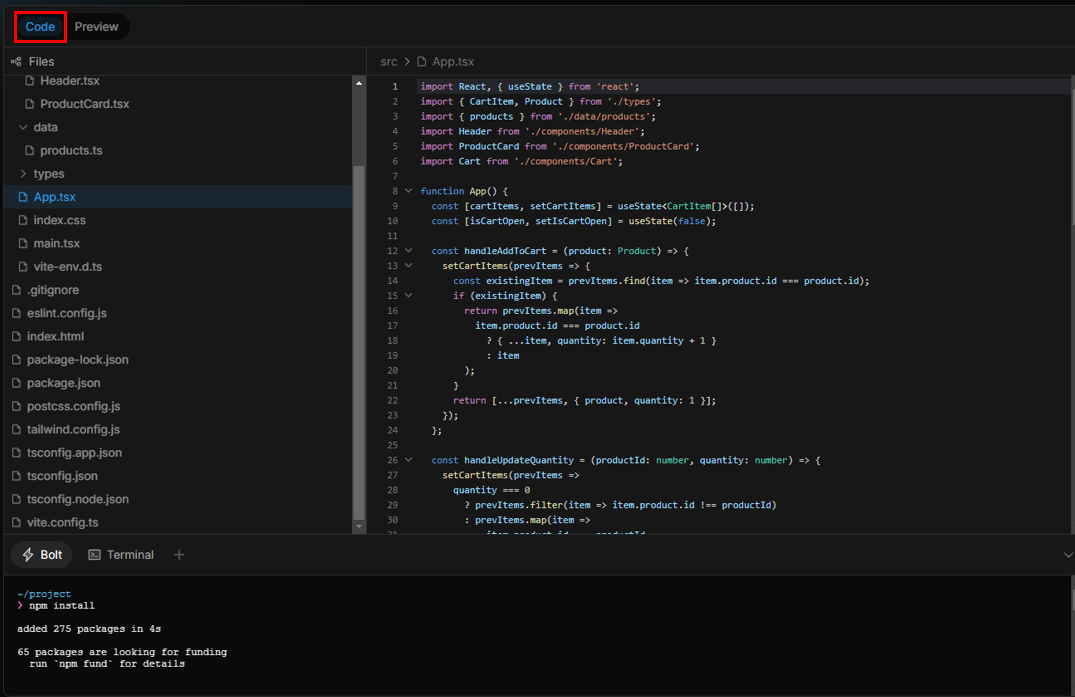The image size is (1075, 697).
Task: Select App.tsx in file tree
Action: [x=178, y=197]
